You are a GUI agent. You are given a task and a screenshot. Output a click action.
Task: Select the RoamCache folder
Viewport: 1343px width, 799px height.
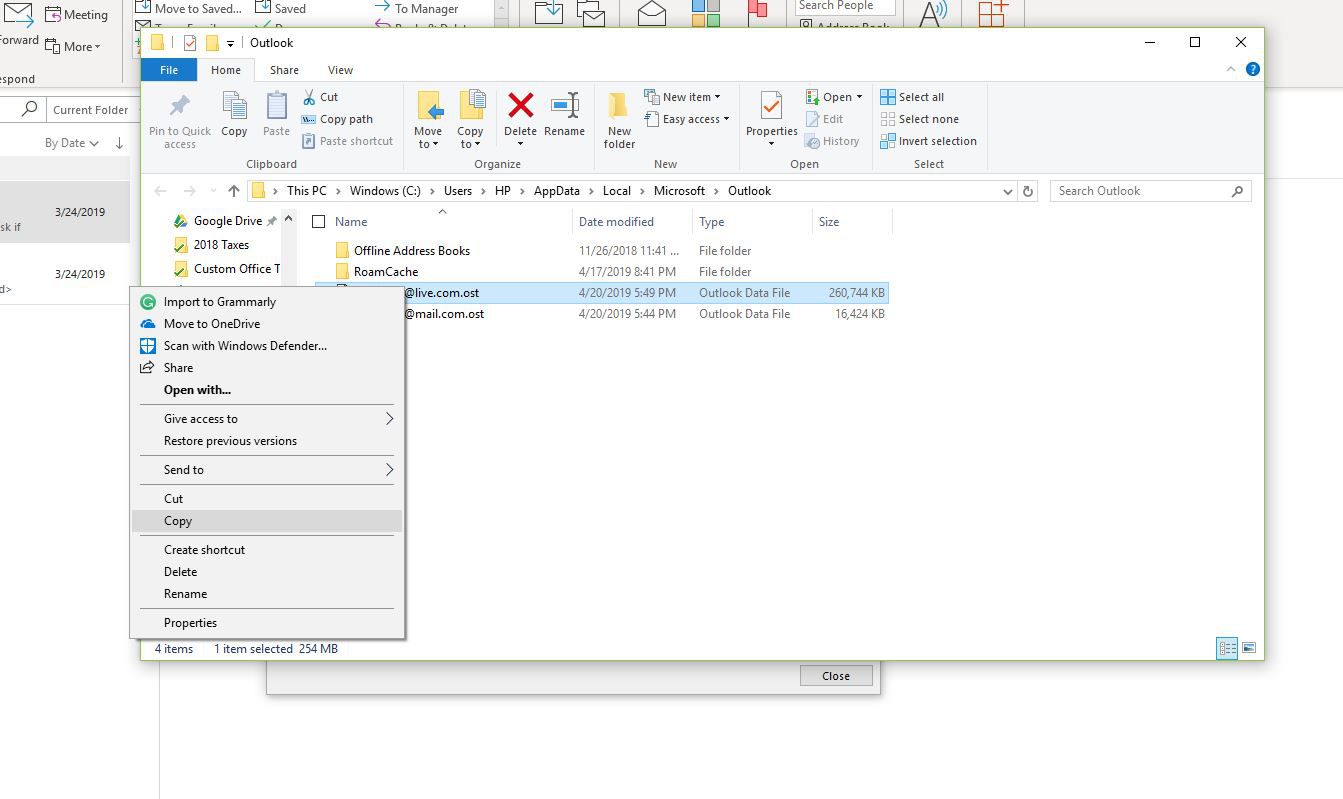[x=386, y=272]
